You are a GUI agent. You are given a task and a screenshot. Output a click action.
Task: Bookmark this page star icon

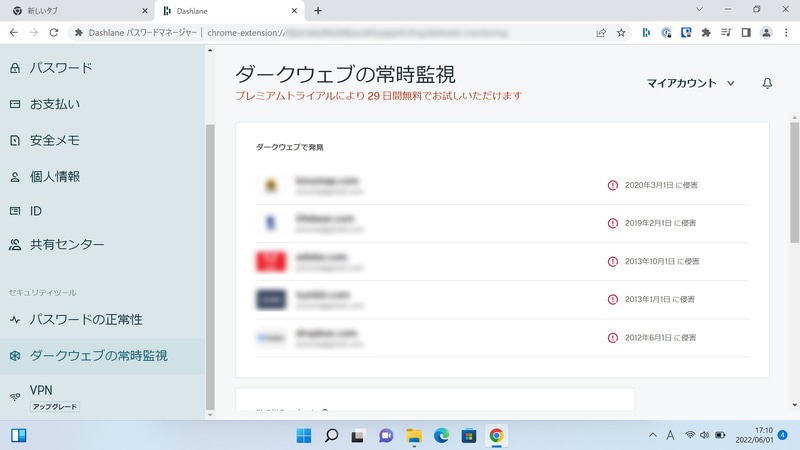pyautogui.click(x=621, y=33)
